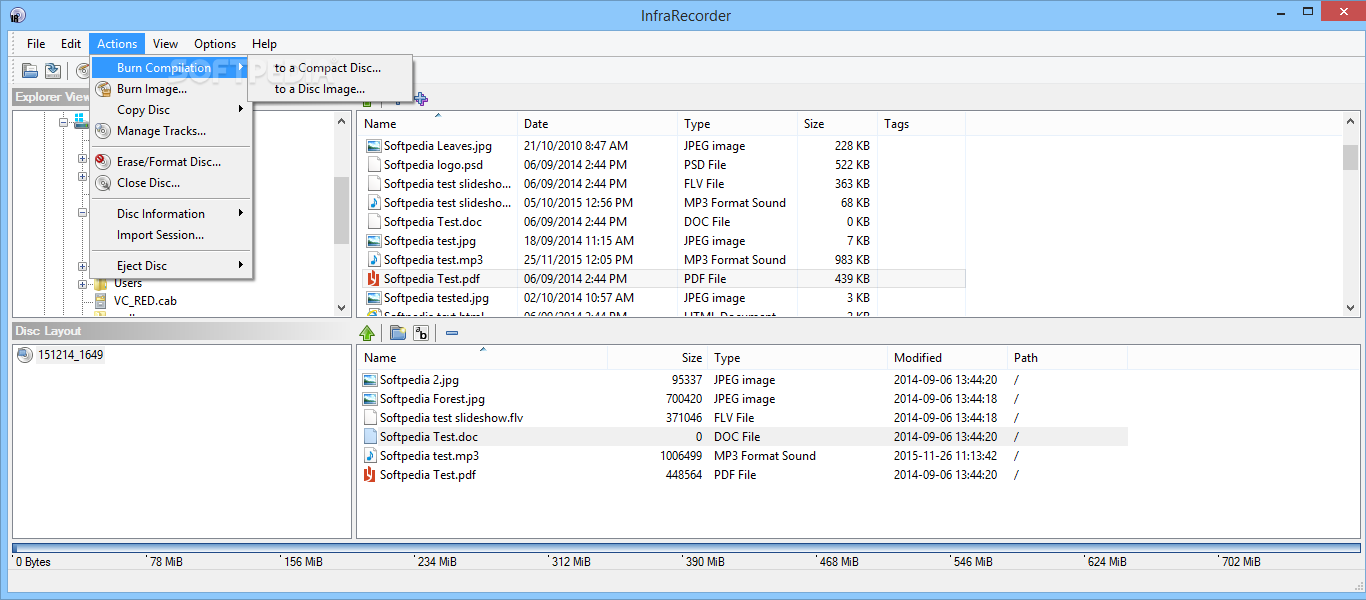This screenshot has height=600, width=1366.
Task: Select Softpedia logo.psd file row
Action: (x=665, y=165)
